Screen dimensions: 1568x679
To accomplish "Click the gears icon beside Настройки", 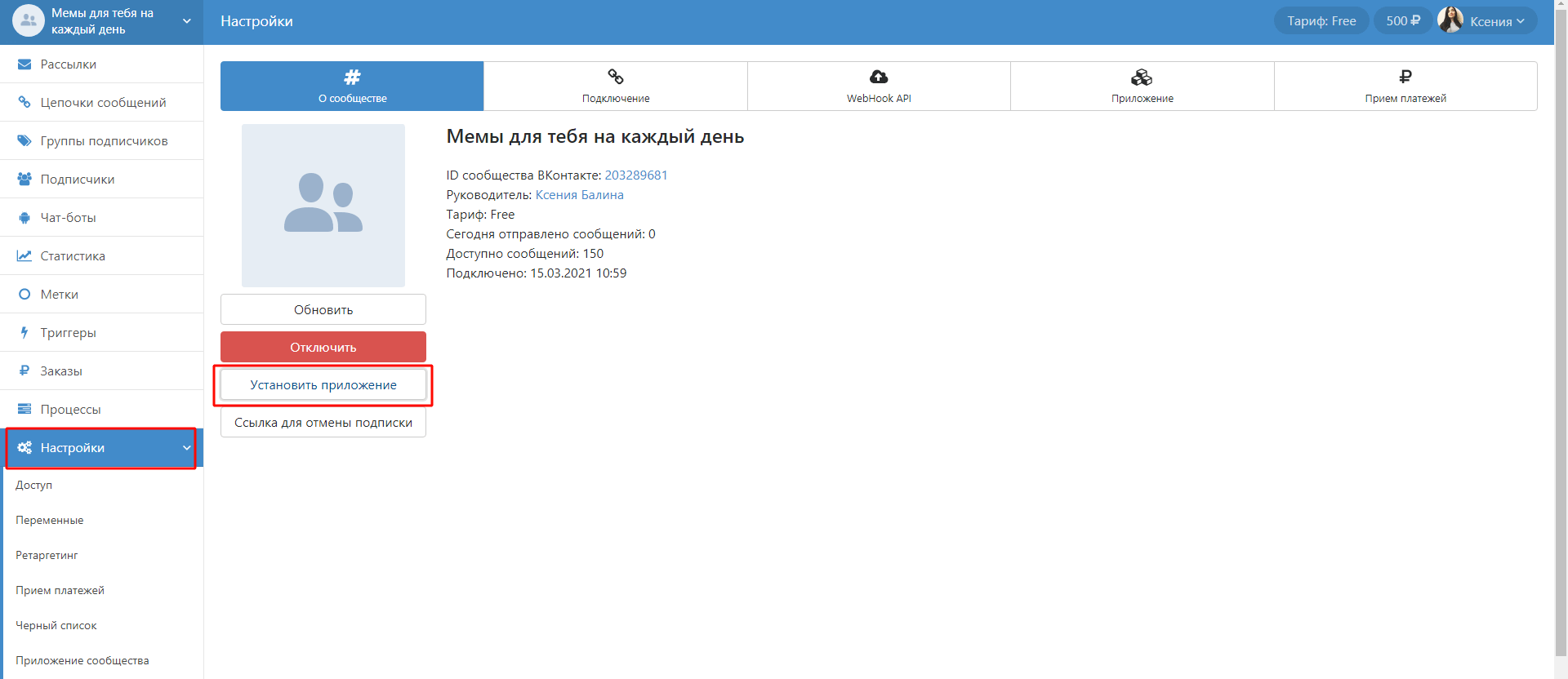I will pos(24,448).
